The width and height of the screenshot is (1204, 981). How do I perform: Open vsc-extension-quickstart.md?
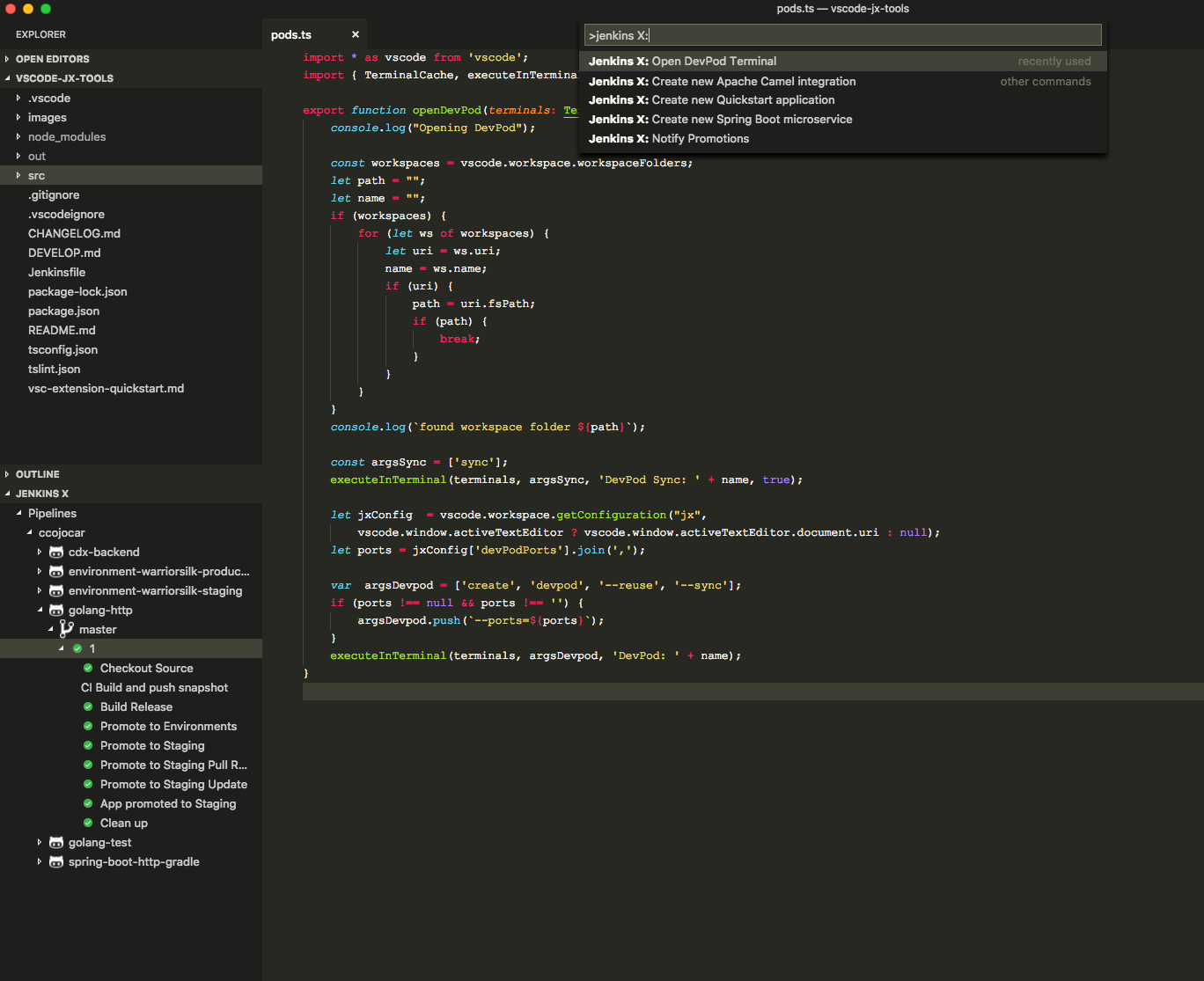click(131, 388)
